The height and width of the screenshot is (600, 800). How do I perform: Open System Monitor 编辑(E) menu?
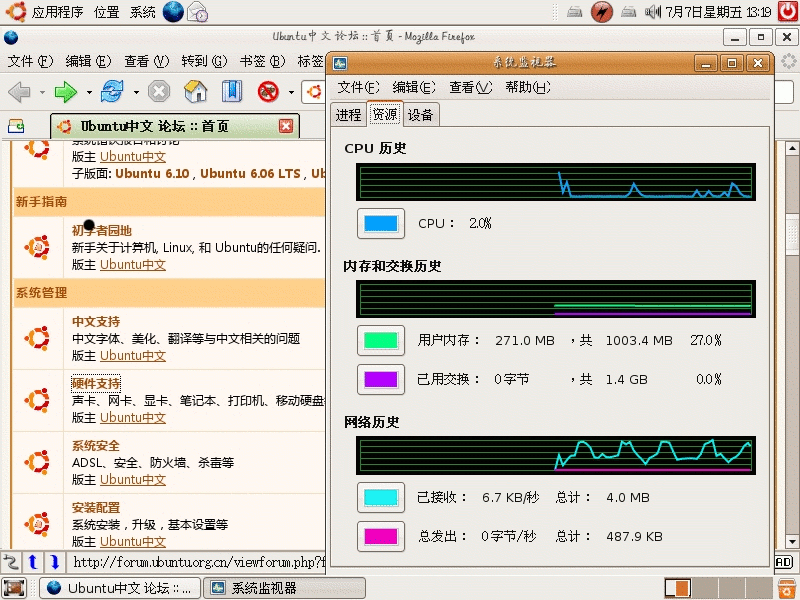414,88
